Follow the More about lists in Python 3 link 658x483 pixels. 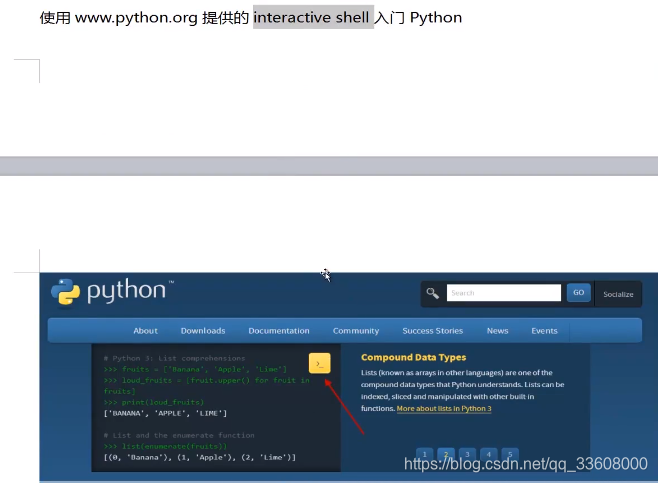pos(444,408)
